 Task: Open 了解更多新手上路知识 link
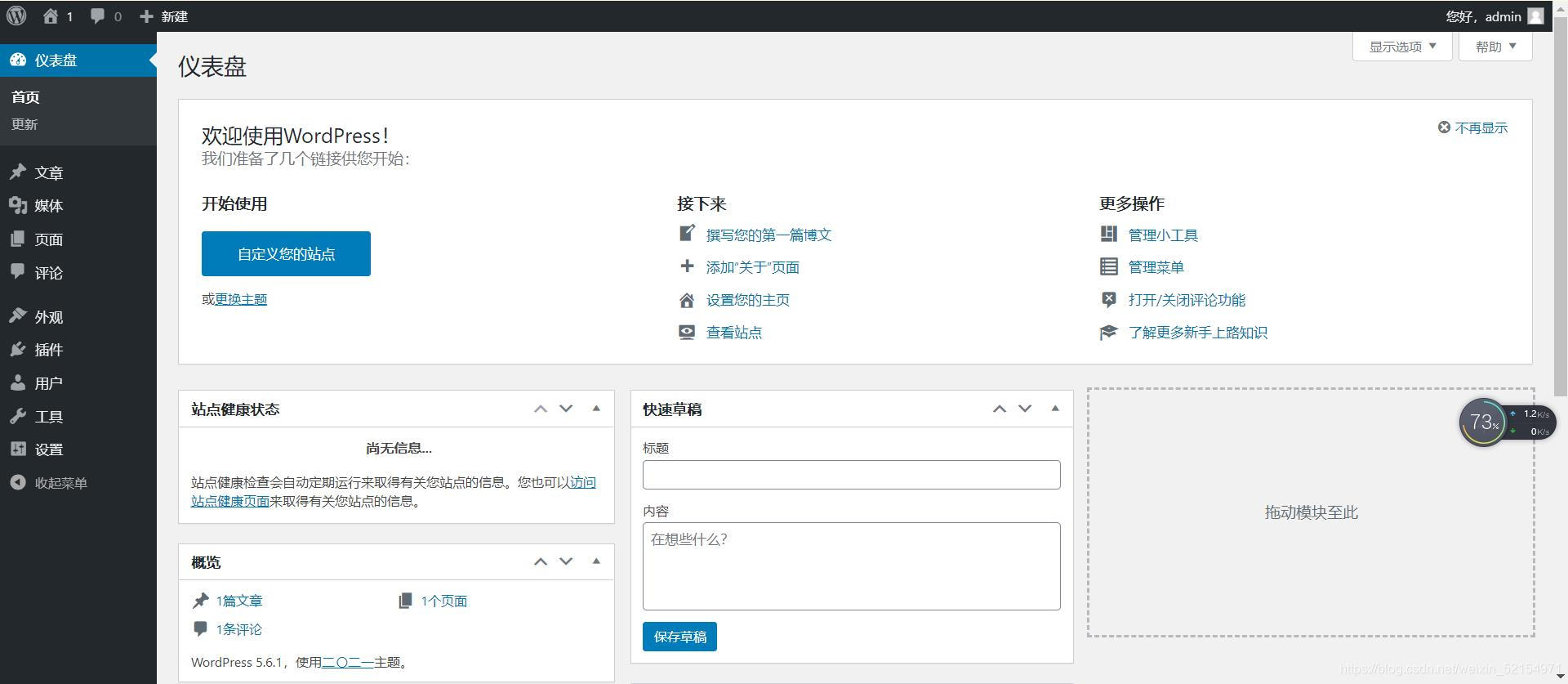(x=1198, y=333)
